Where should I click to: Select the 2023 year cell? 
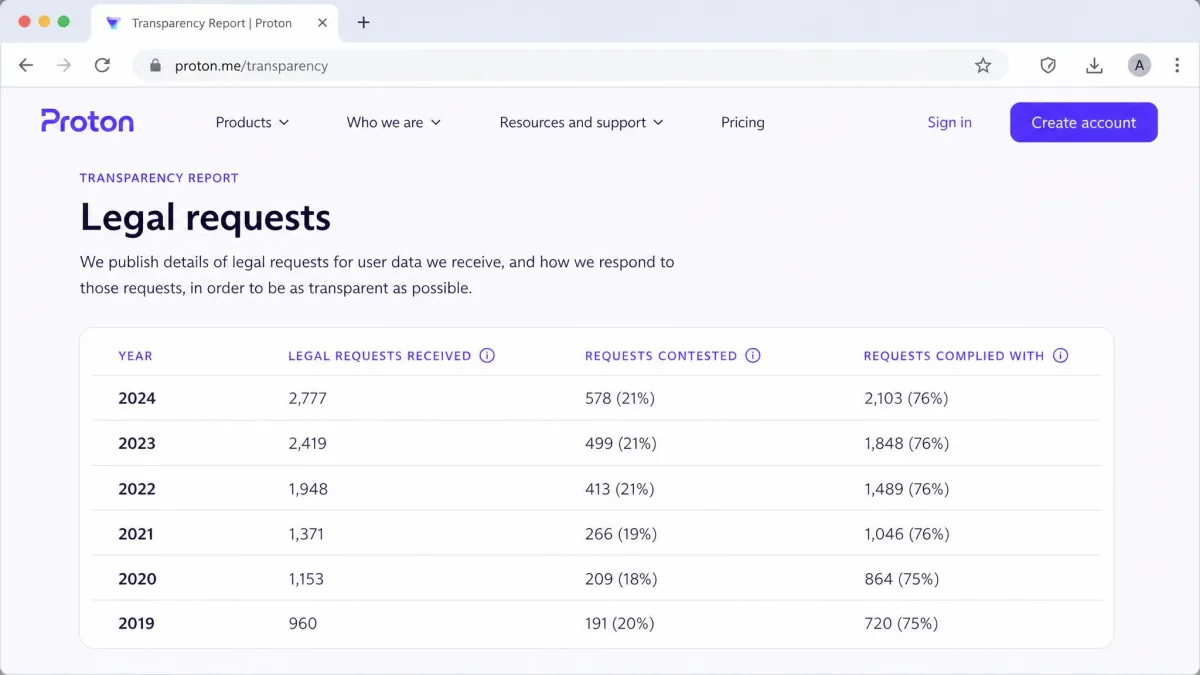(137, 443)
